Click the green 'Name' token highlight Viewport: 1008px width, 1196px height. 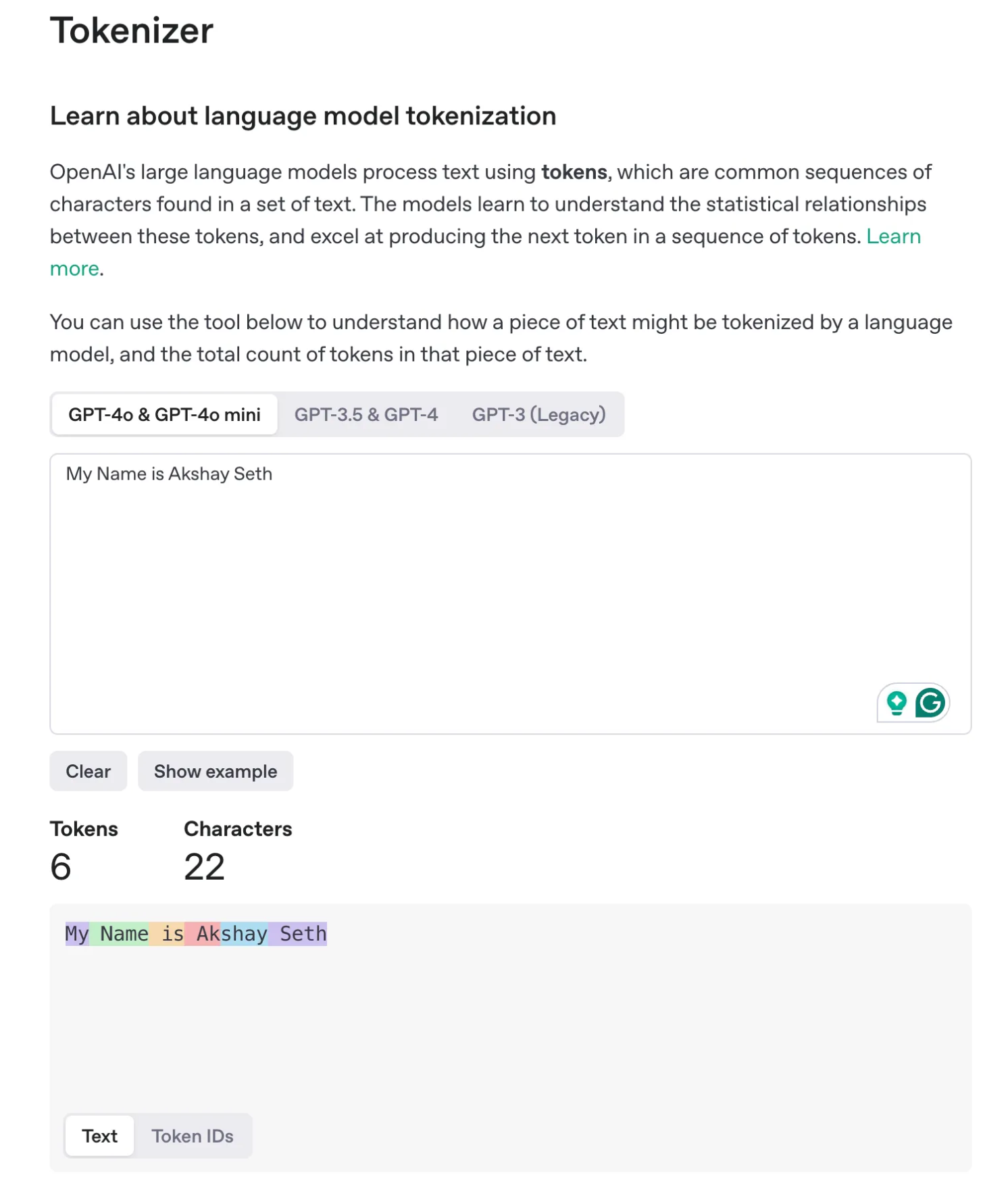pyautogui.click(x=119, y=934)
